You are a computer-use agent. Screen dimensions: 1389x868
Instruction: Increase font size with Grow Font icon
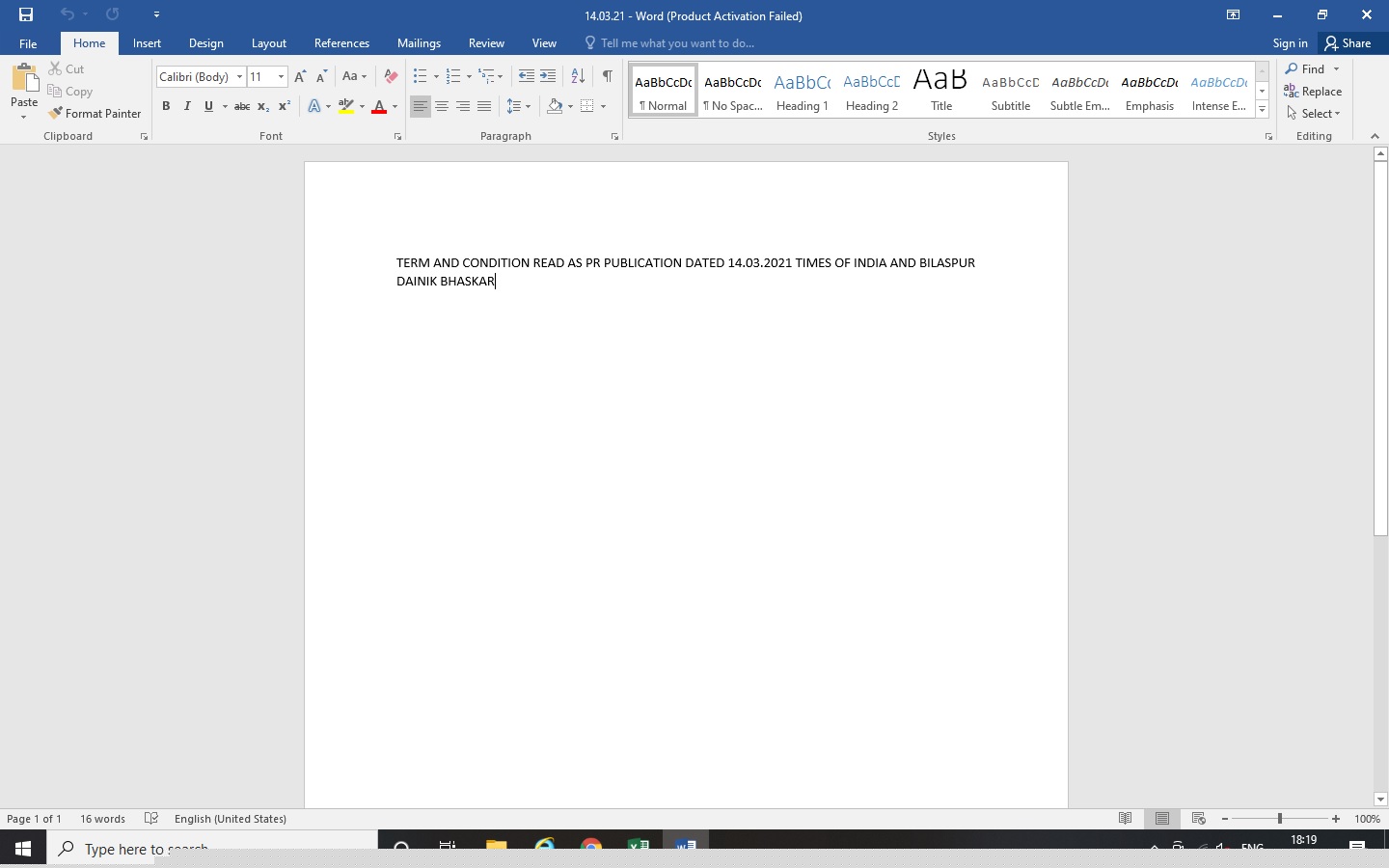tap(300, 77)
